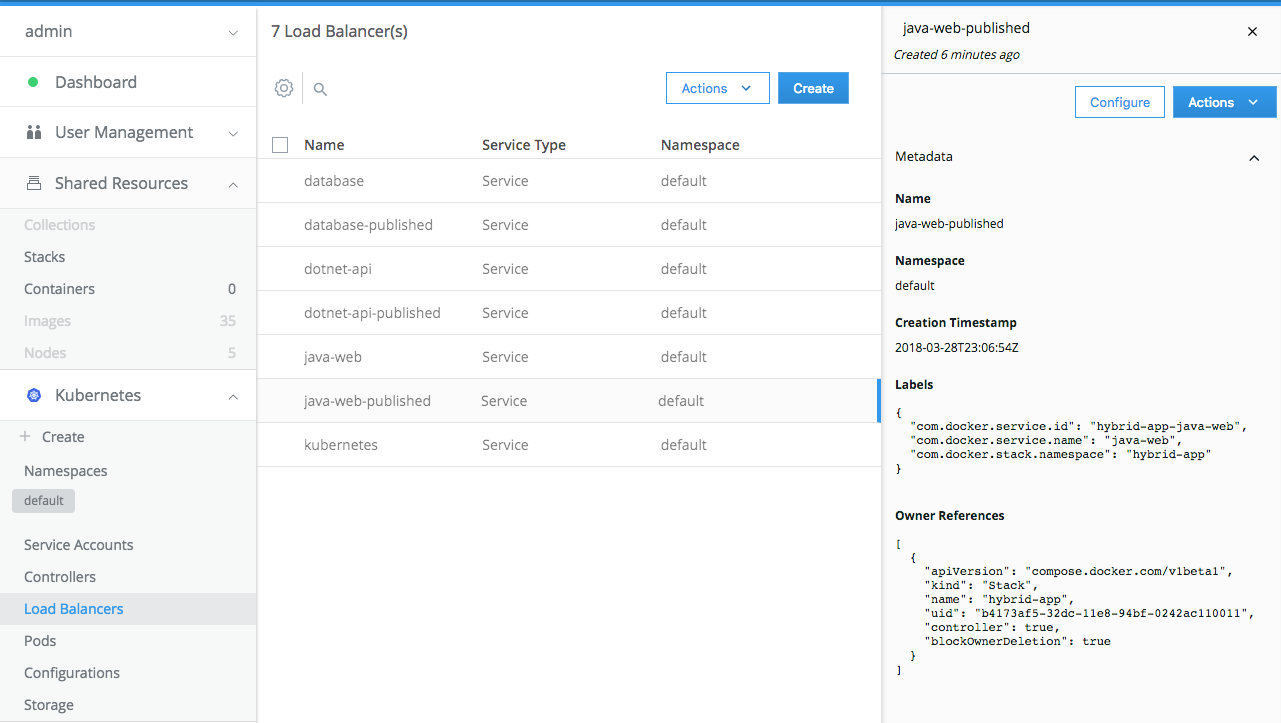Open the blue Actions dropdown in details panel
The image size is (1281, 723).
click(x=1224, y=102)
